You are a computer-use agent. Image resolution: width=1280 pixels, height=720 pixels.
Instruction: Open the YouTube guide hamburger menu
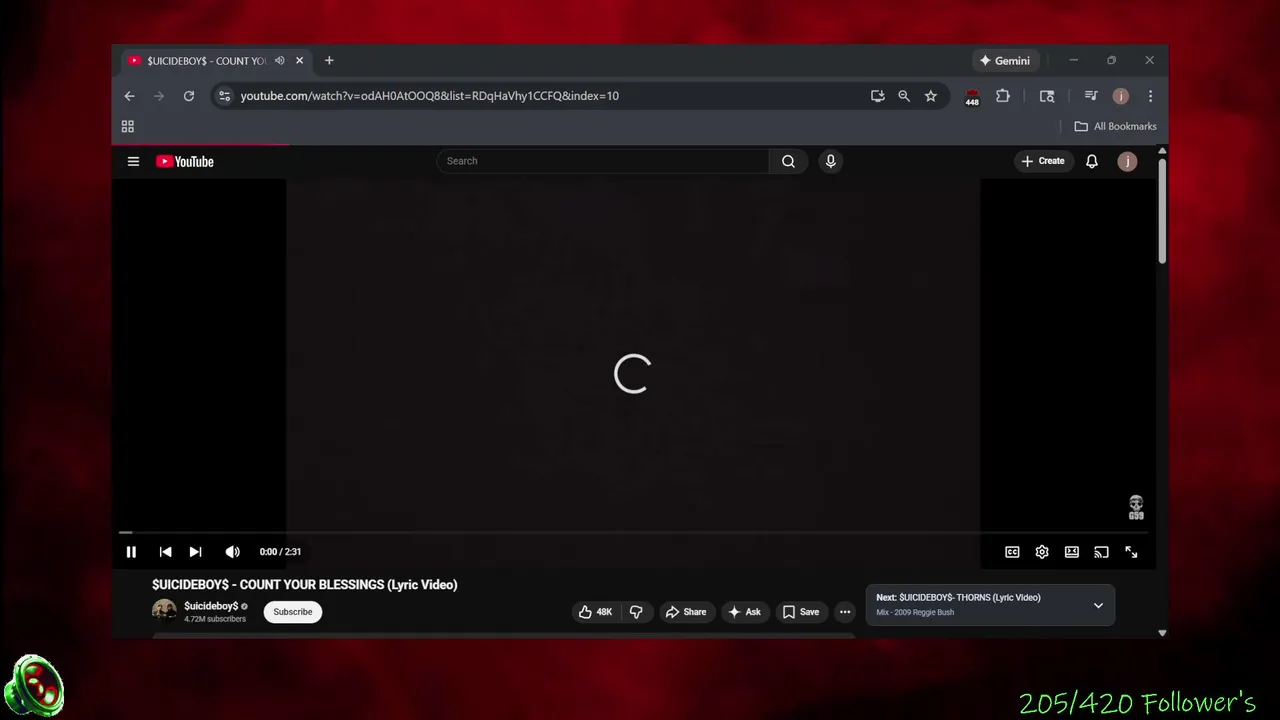tap(133, 161)
